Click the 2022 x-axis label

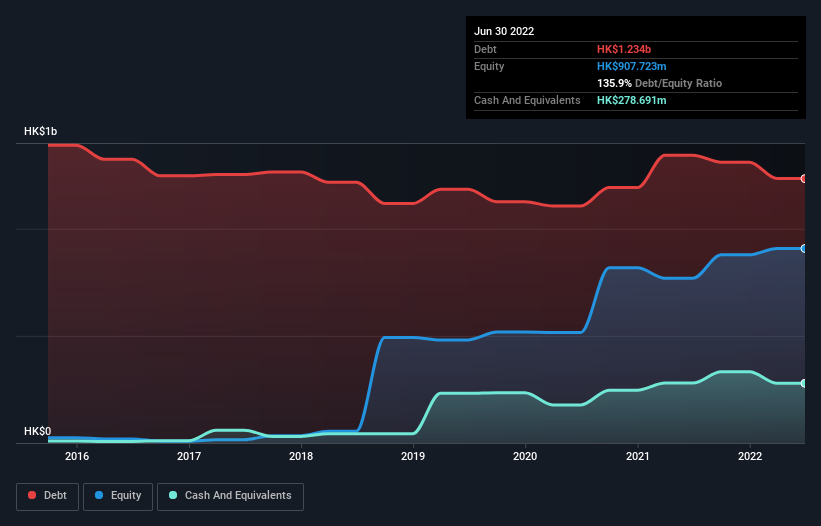coord(750,456)
